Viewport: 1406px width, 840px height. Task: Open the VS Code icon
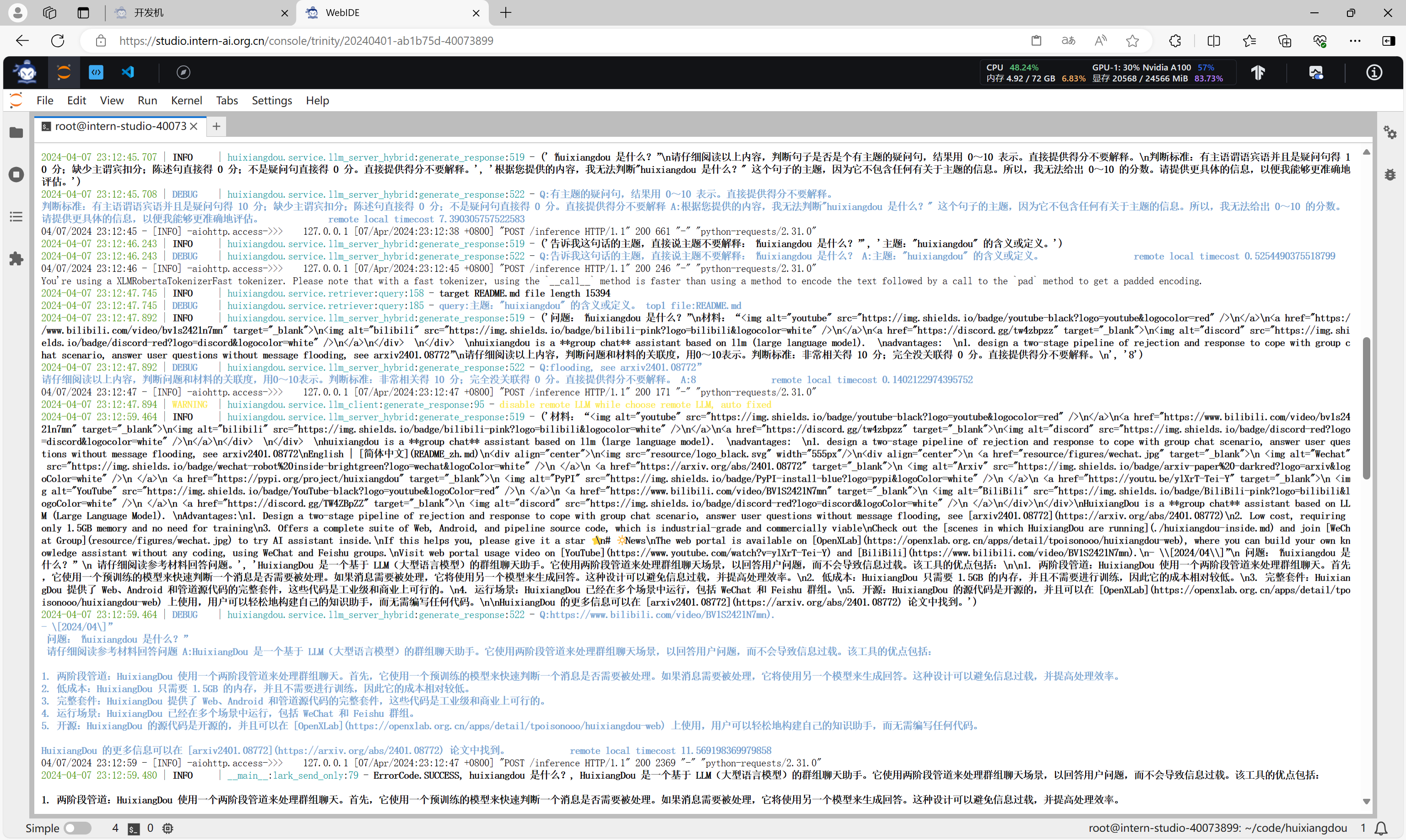click(128, 72)
